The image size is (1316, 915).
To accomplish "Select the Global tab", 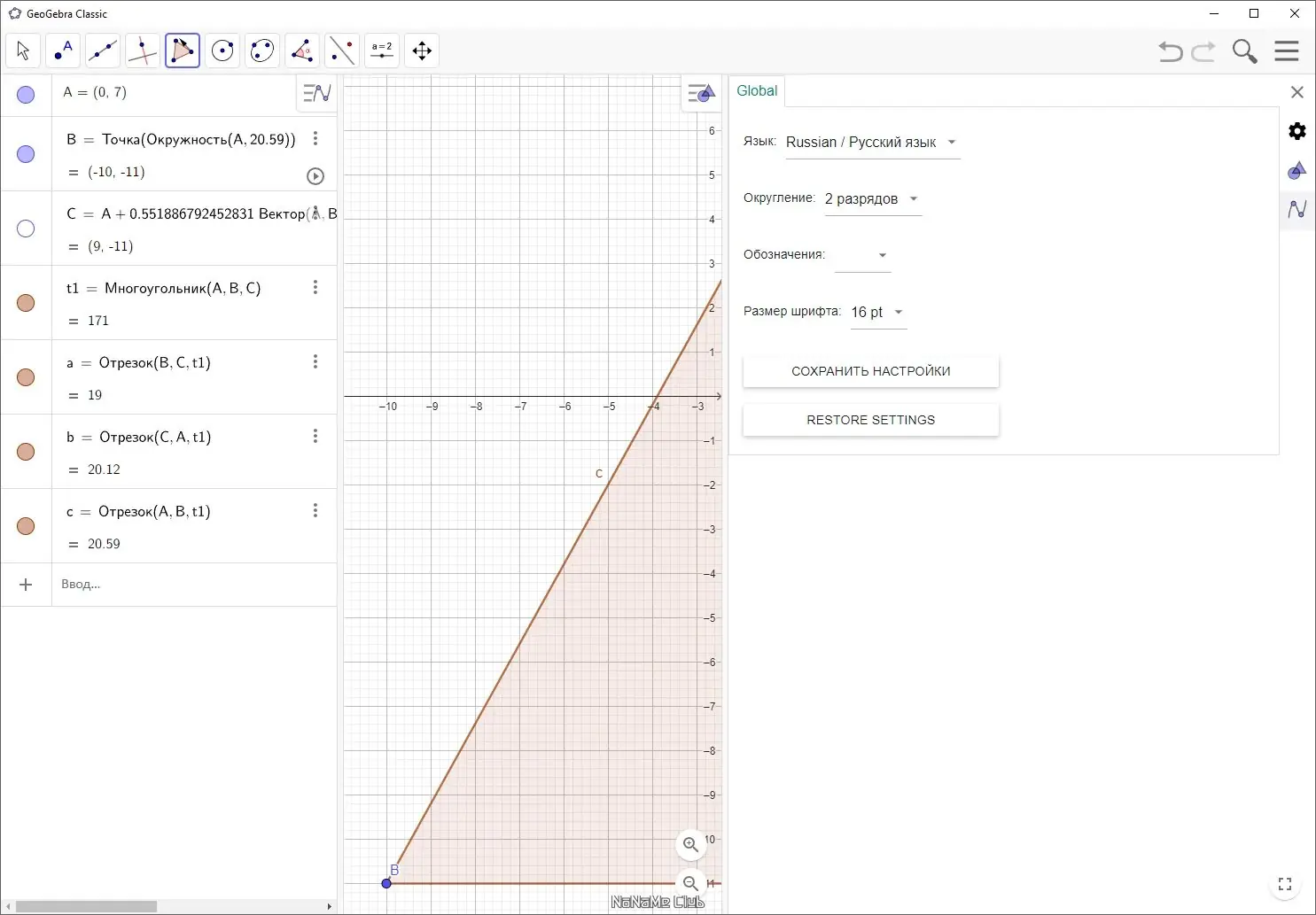I will [x=757, y=91].
